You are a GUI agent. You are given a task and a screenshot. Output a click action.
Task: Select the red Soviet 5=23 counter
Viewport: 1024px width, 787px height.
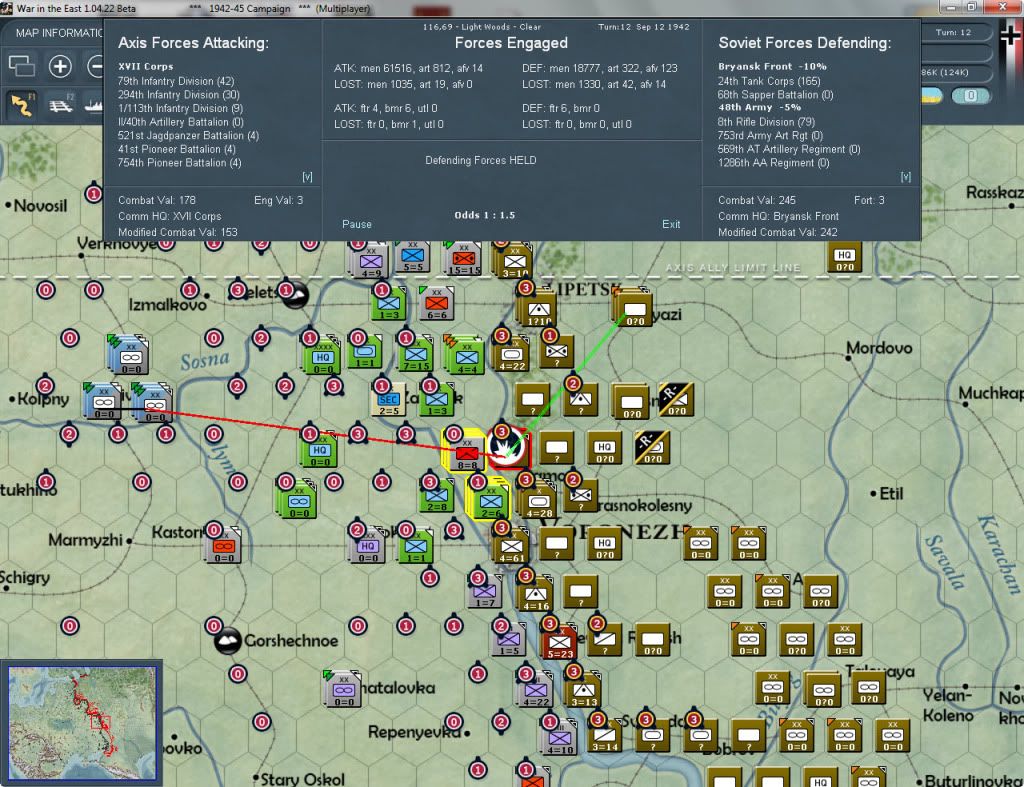[x=560, y=643]
